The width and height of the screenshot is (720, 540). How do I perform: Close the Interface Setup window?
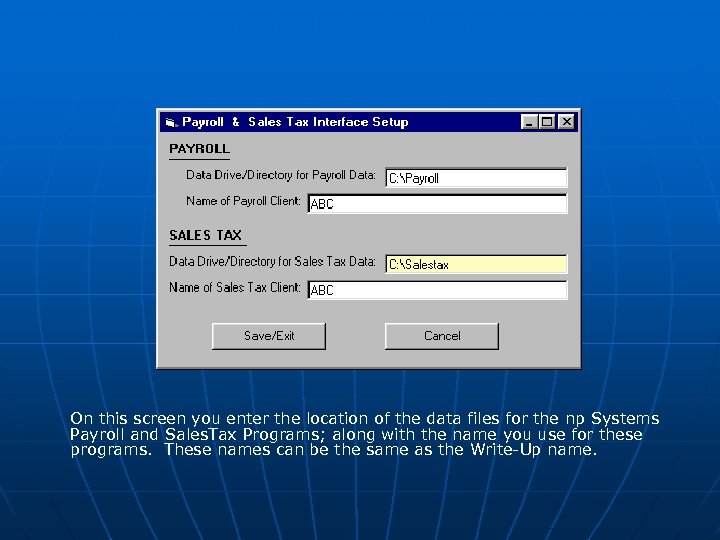[x=567, y=122]
